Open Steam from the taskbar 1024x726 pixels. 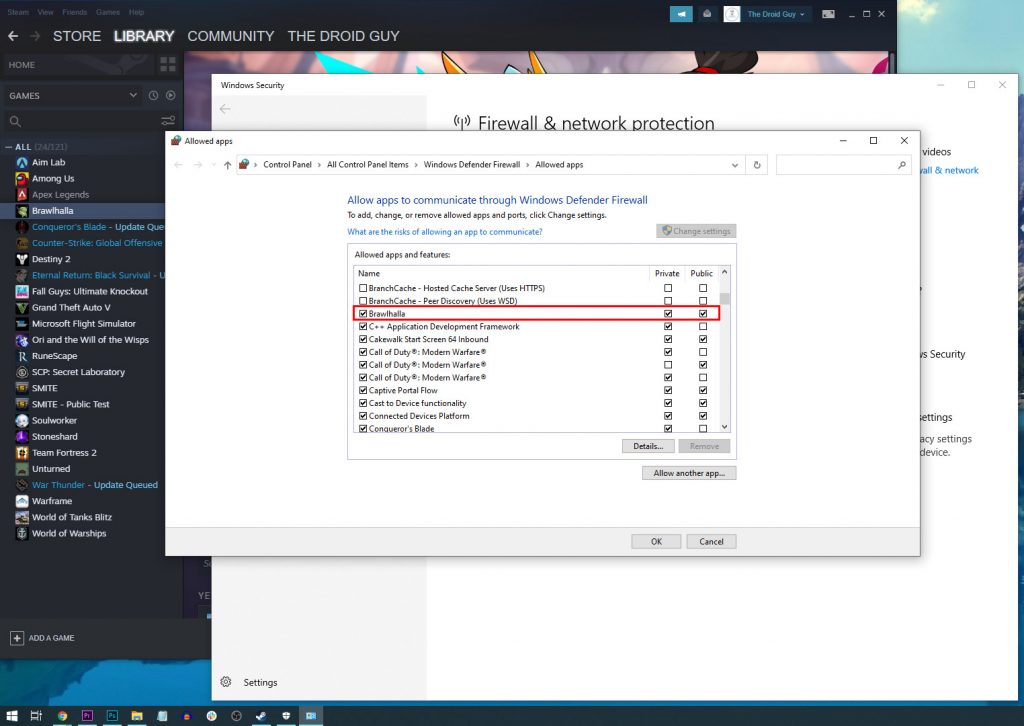point(261,716)
